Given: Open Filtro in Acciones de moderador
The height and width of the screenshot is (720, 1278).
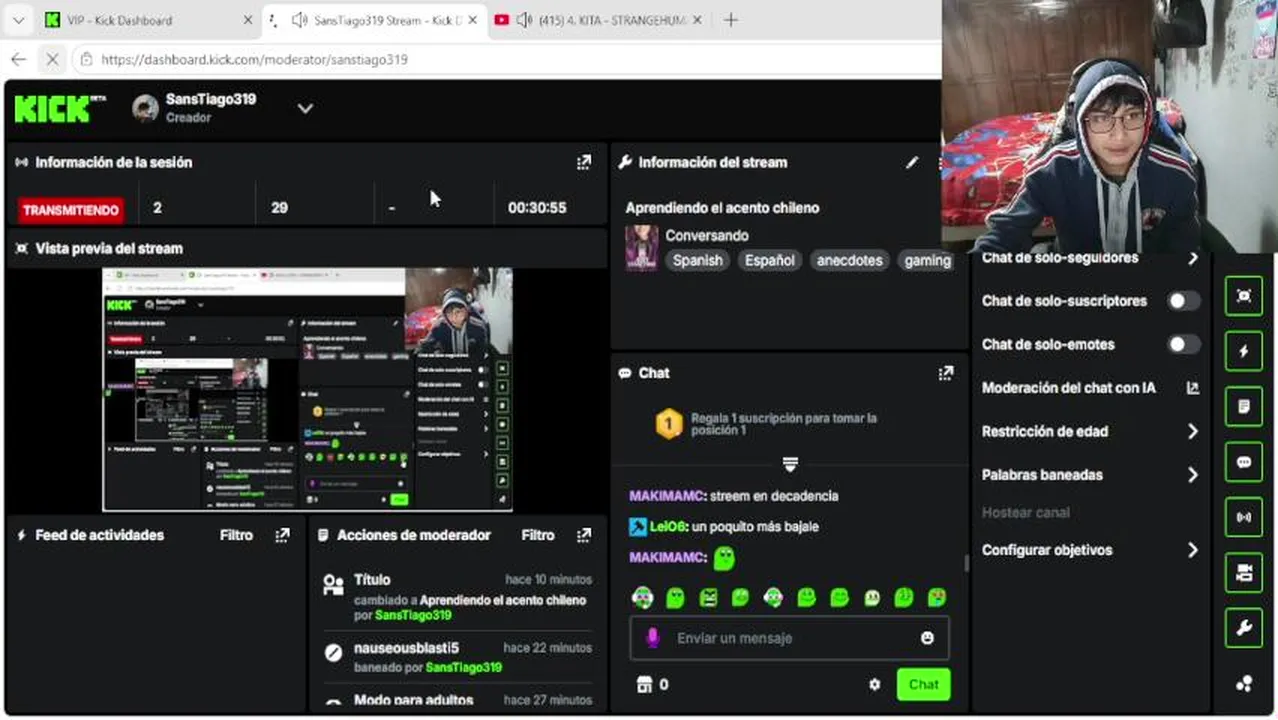Looking at the screenshot, I should coord(538,535).
